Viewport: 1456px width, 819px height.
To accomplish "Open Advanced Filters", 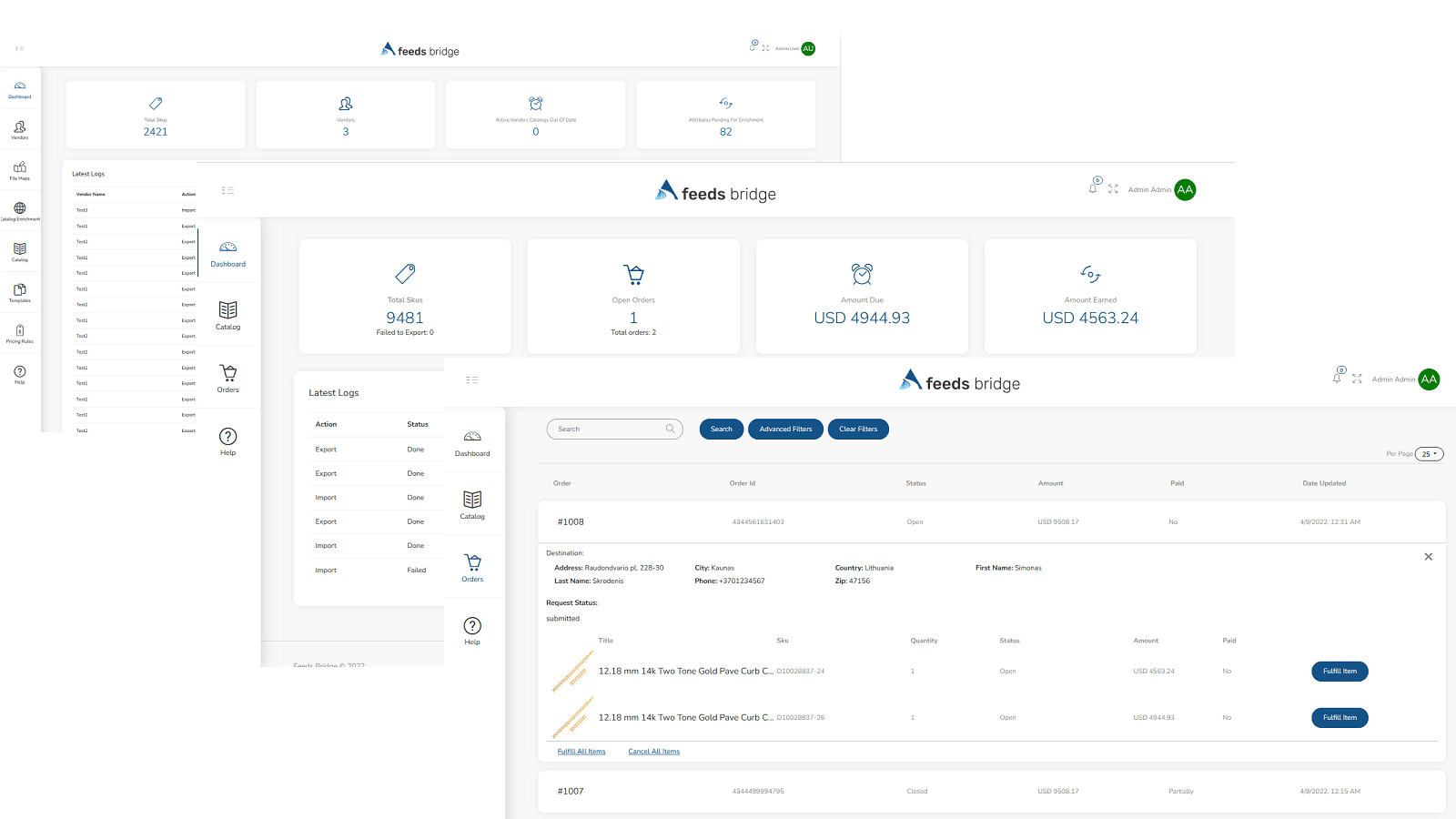I will click(x=785, y=429).
